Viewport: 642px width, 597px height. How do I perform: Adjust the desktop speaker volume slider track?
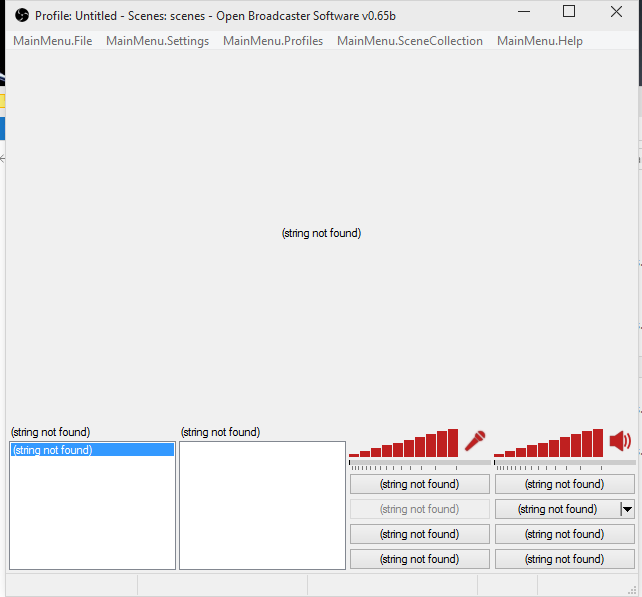(x=565, y=463)
